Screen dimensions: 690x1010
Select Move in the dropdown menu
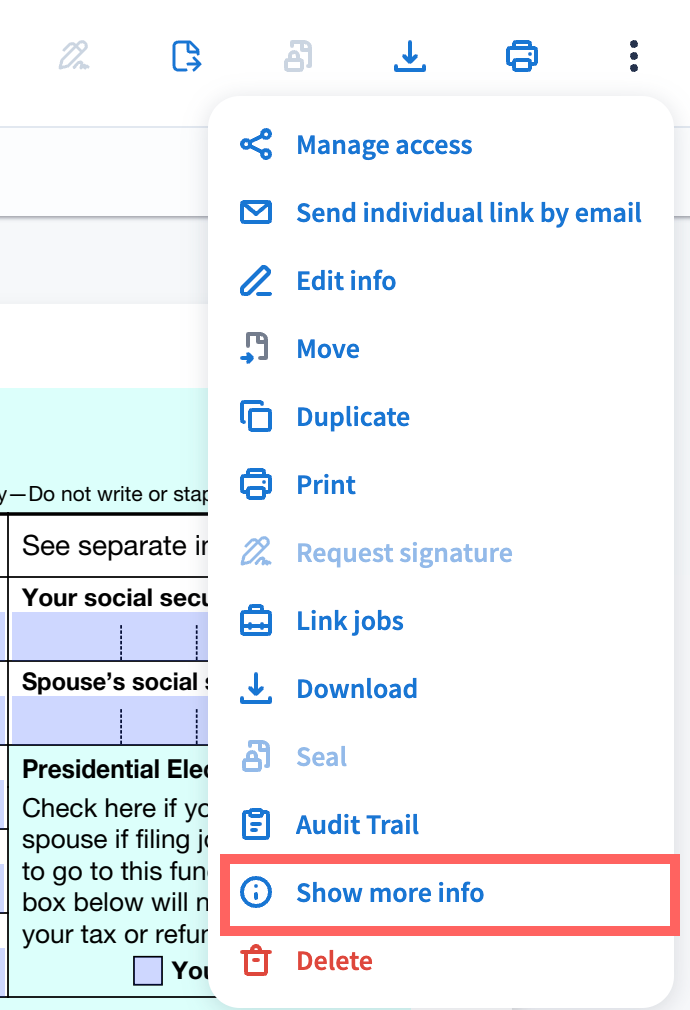click(328, 349)
